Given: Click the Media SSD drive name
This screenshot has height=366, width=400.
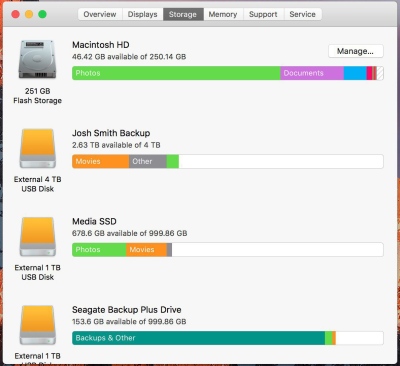Looking at the screenshot, I should pyautogui.click(x=94, y=221).
